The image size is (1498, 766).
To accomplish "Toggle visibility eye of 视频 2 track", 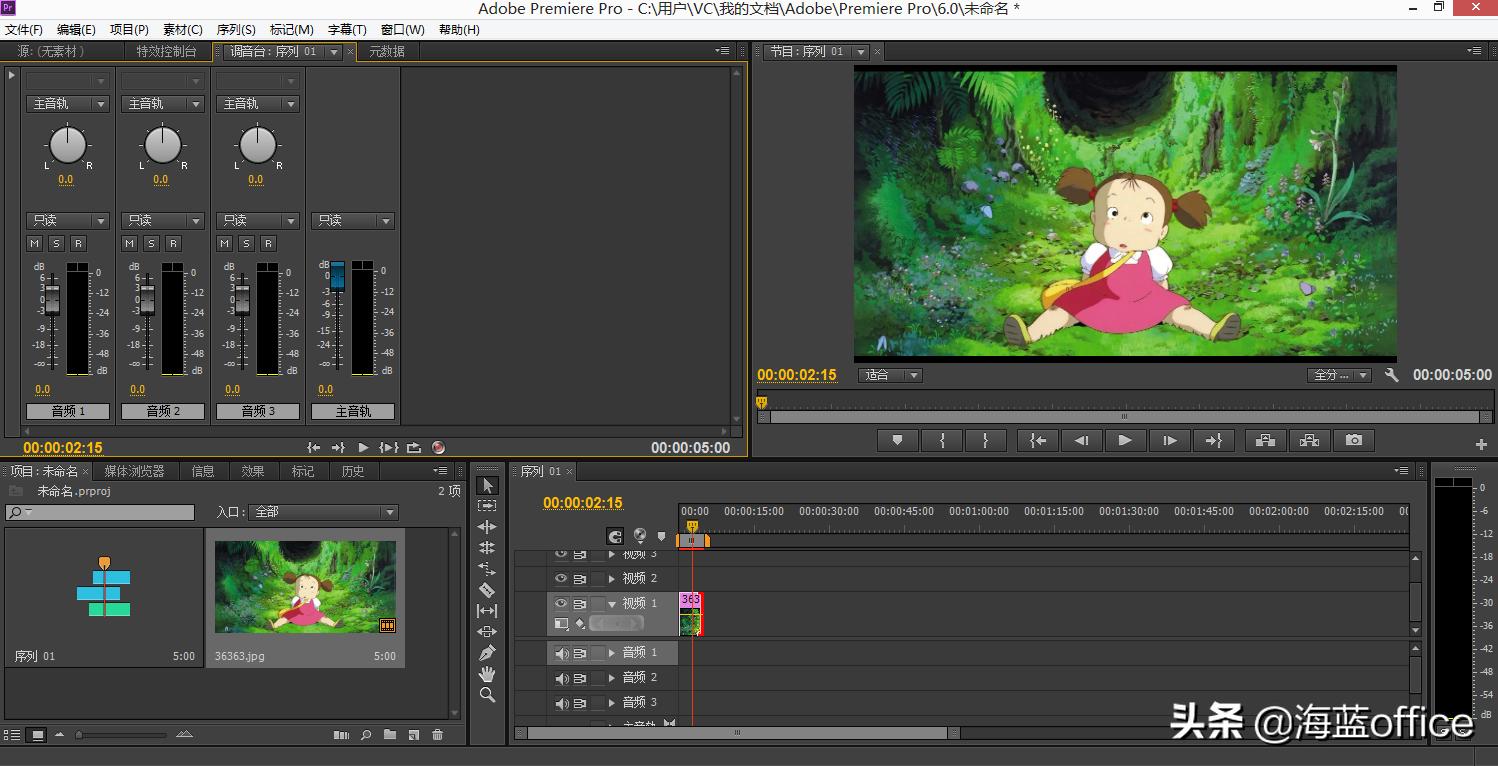I will coord(561,578).
